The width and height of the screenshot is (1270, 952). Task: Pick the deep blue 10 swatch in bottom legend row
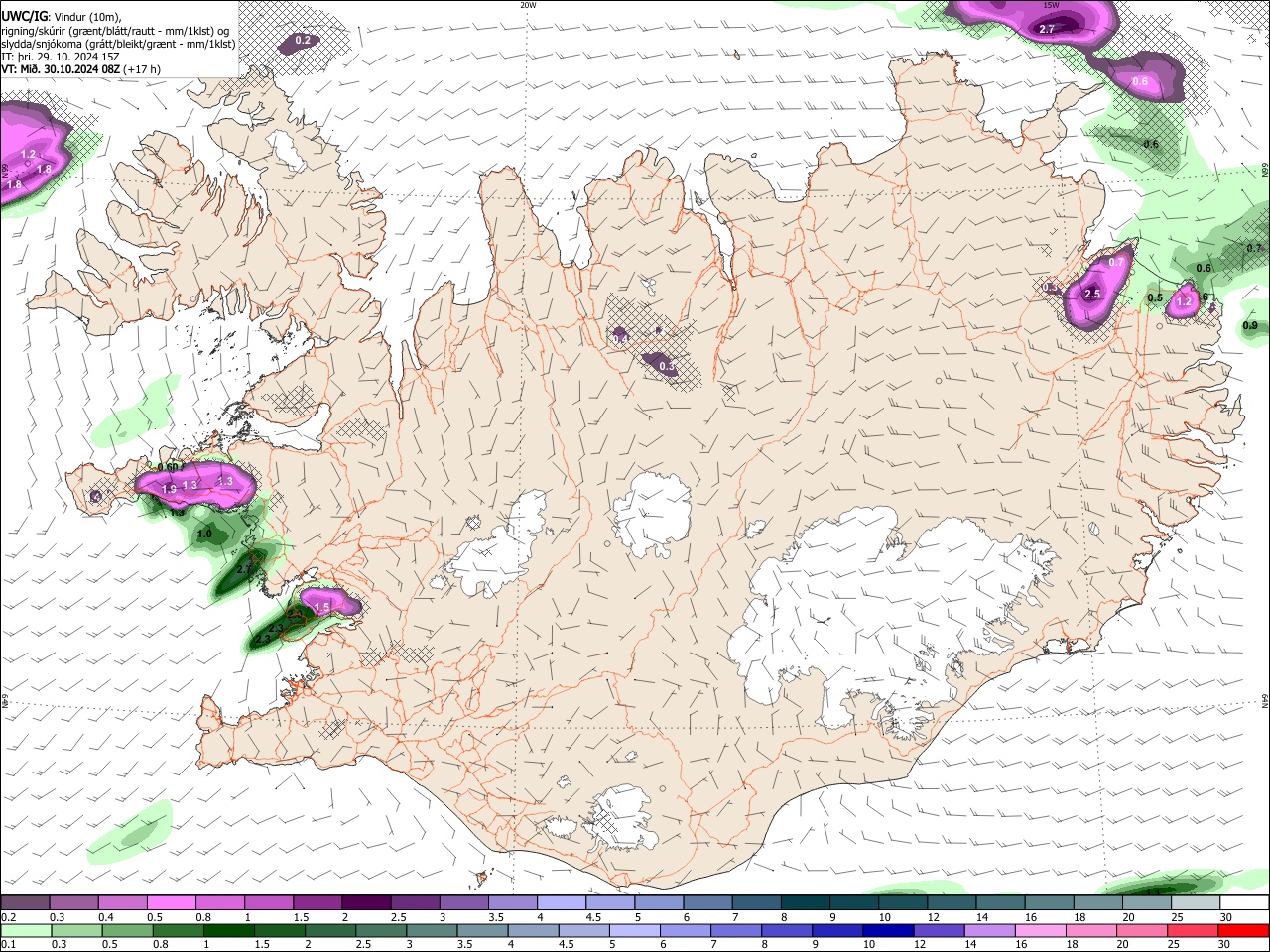(x=888, y=930)
